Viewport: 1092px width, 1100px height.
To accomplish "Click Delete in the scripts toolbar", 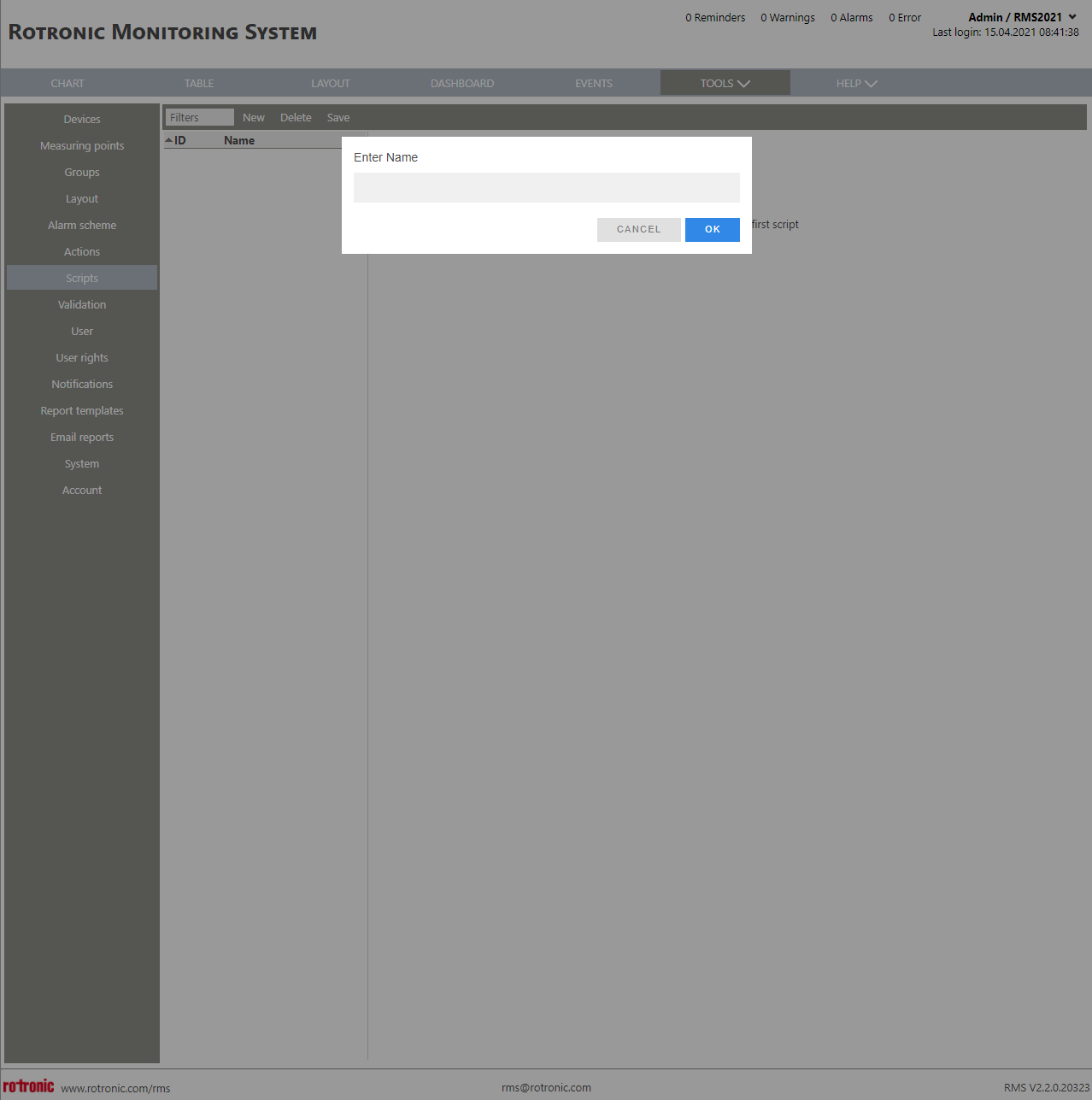I will (x=296, y=117).
